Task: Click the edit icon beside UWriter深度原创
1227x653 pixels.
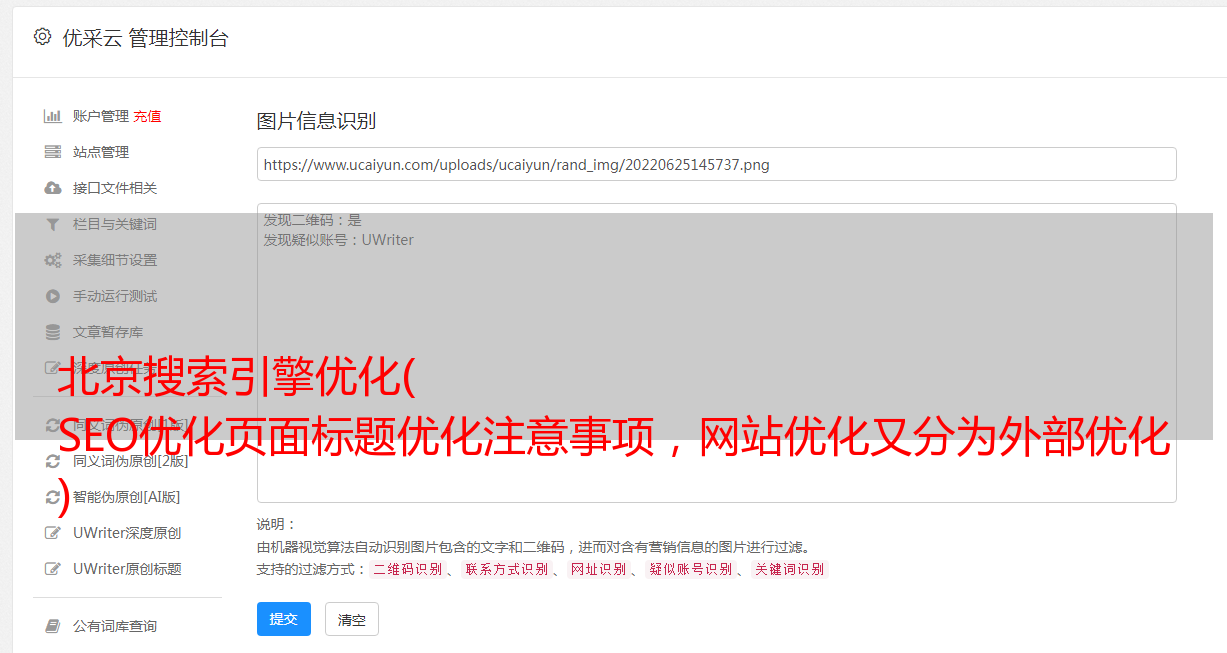Action: pyautogui.click(x=53, y=533)
